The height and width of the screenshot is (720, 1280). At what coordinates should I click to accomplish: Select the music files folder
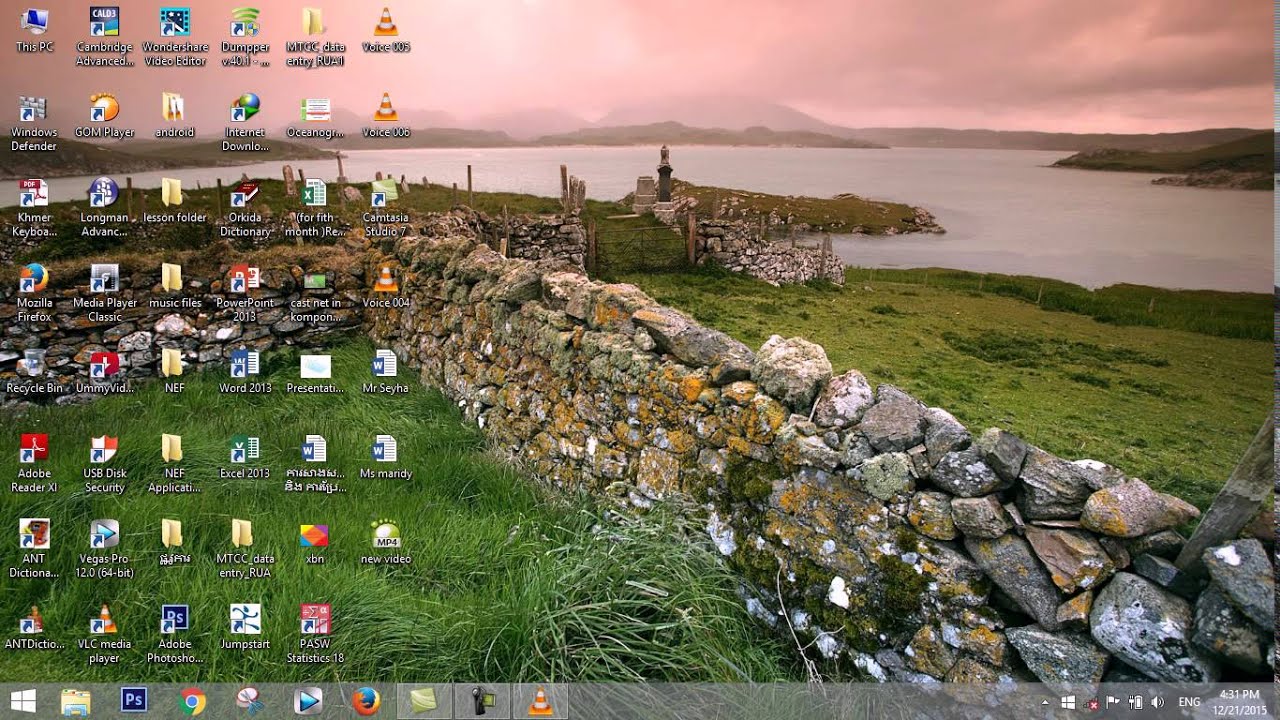(x=174, y=287)
